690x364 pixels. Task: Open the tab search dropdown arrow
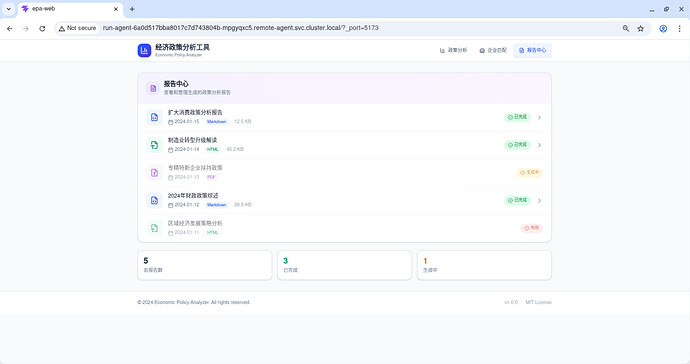click(8, 9)
